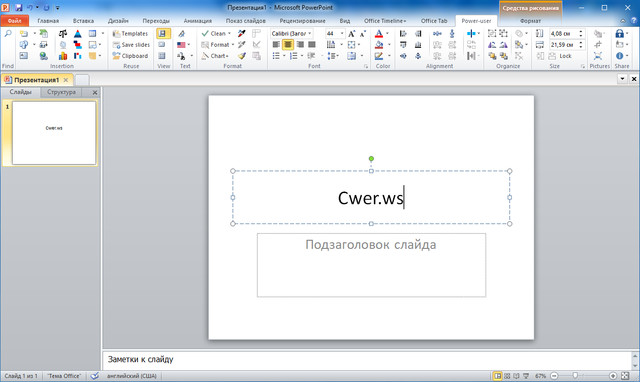Toggle Slide Sorter view in status bar
Screen dimensions: 640x382
coord(507,376)
